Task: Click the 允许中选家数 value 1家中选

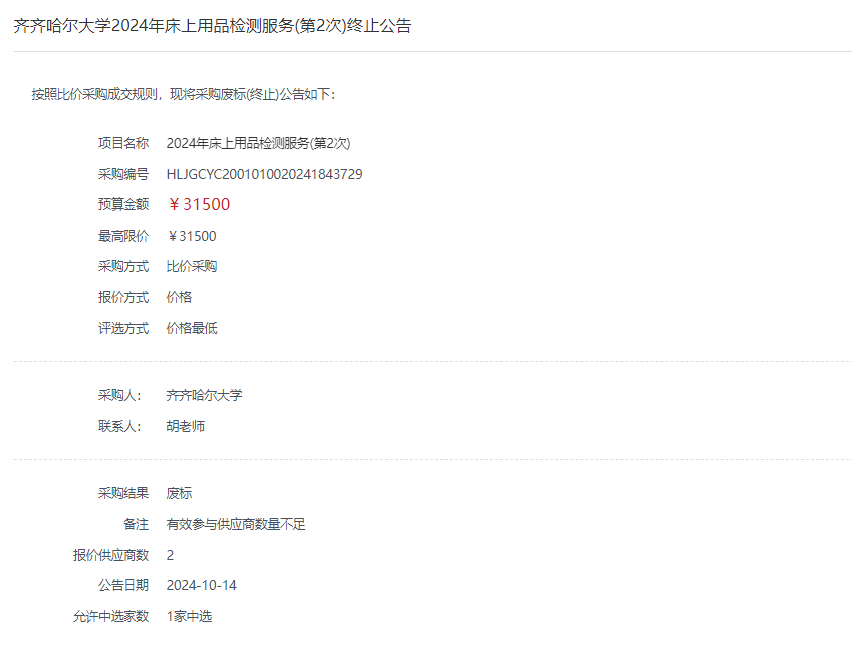Action: click(189, 616)
